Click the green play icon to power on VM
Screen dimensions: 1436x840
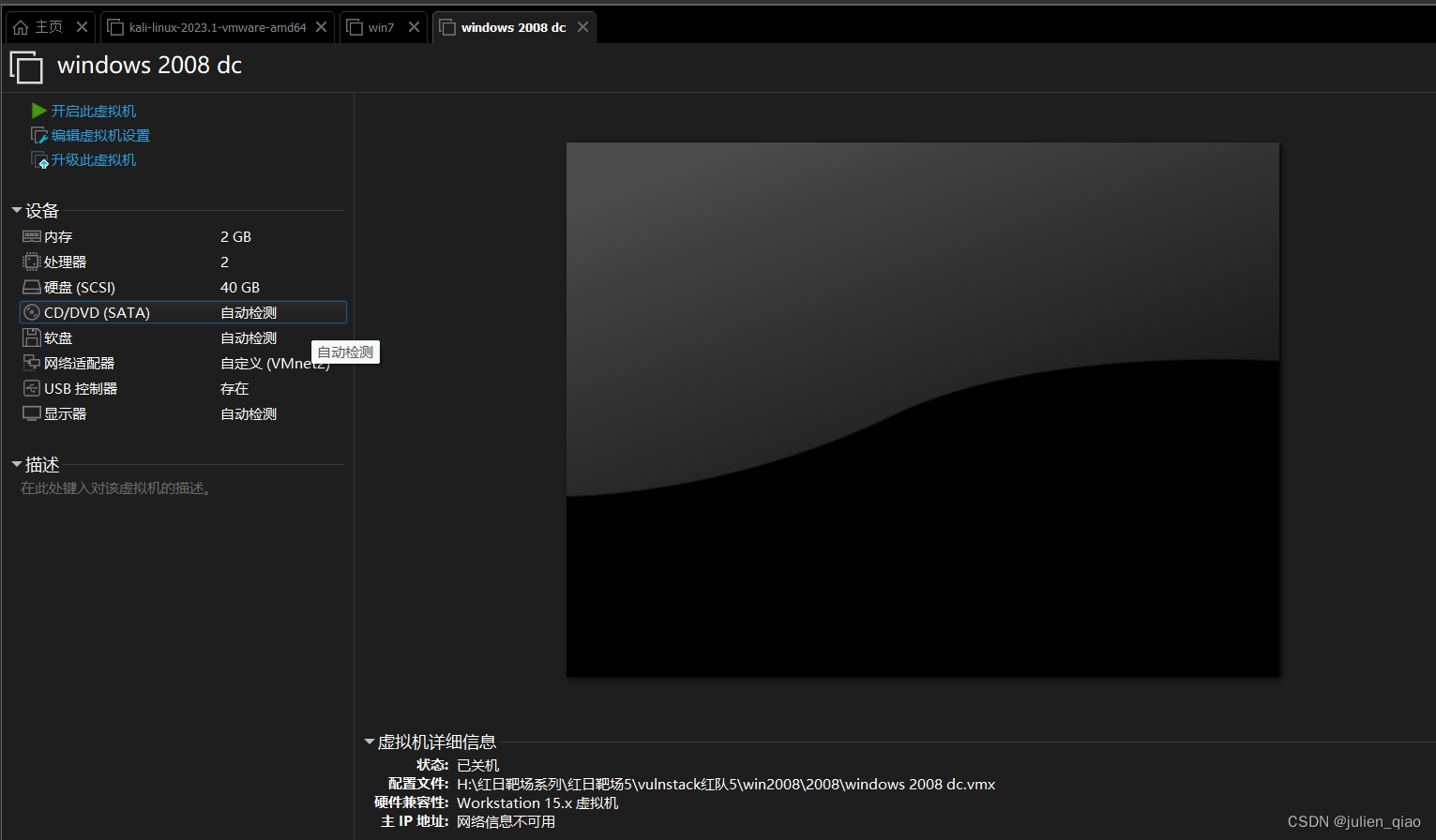pos(38,111)
